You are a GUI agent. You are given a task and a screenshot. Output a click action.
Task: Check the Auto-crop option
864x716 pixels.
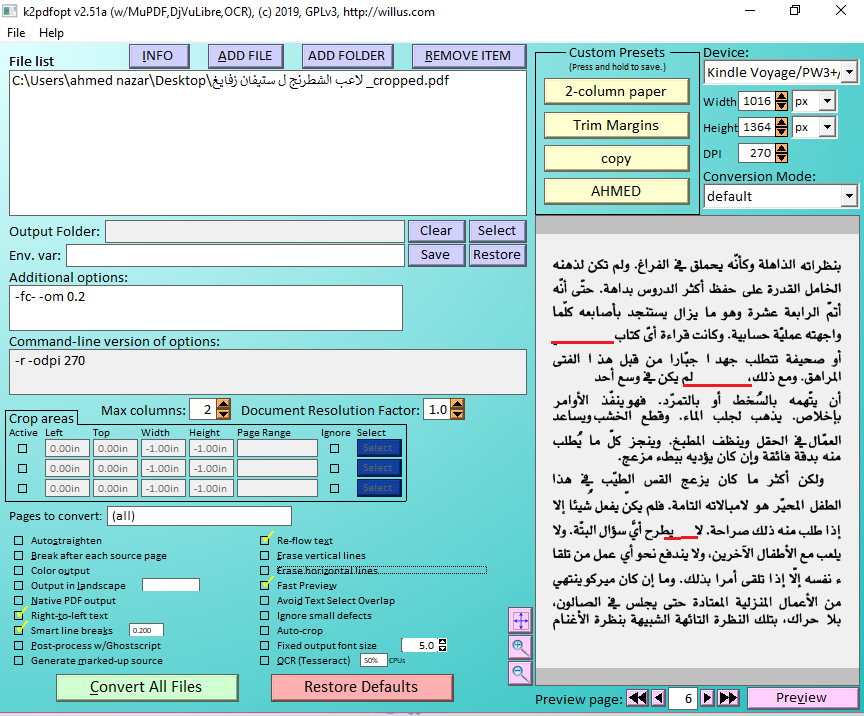pyautogui.click(x=265, y=630)
